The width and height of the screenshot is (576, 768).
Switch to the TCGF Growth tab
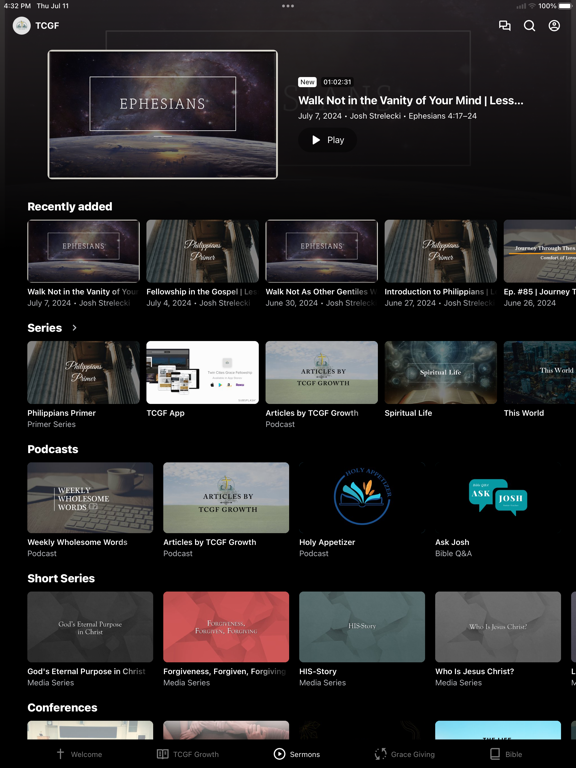[188, 754]
